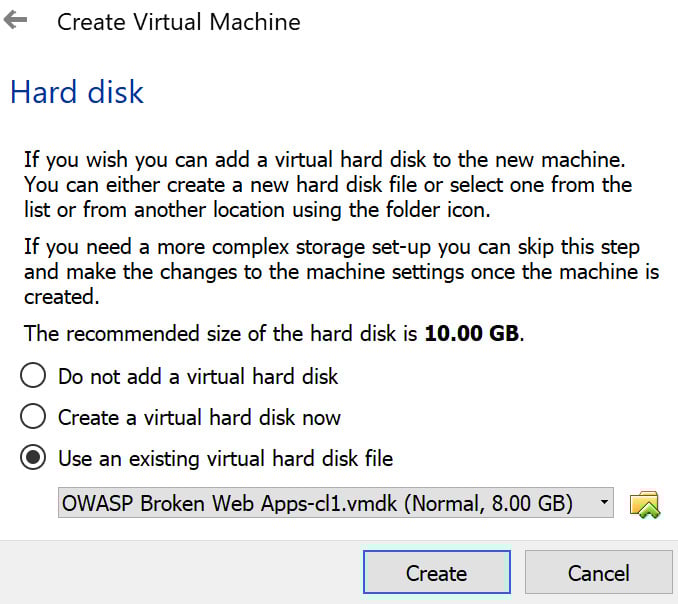Click the Do not add a virtual hard disk label
678x604 pixels.
coord(198,376)
